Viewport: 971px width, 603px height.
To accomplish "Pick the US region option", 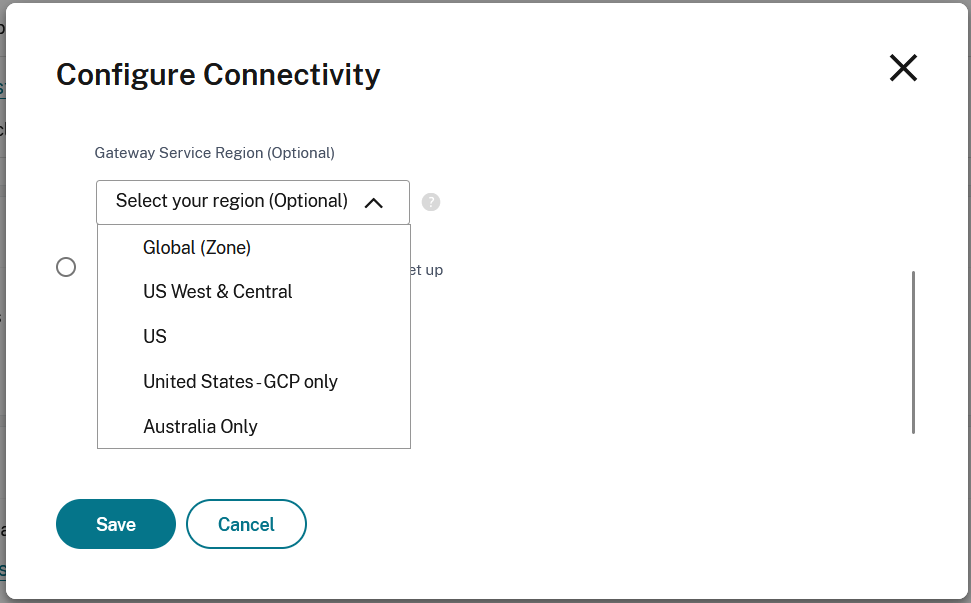I will pos(155,337).
